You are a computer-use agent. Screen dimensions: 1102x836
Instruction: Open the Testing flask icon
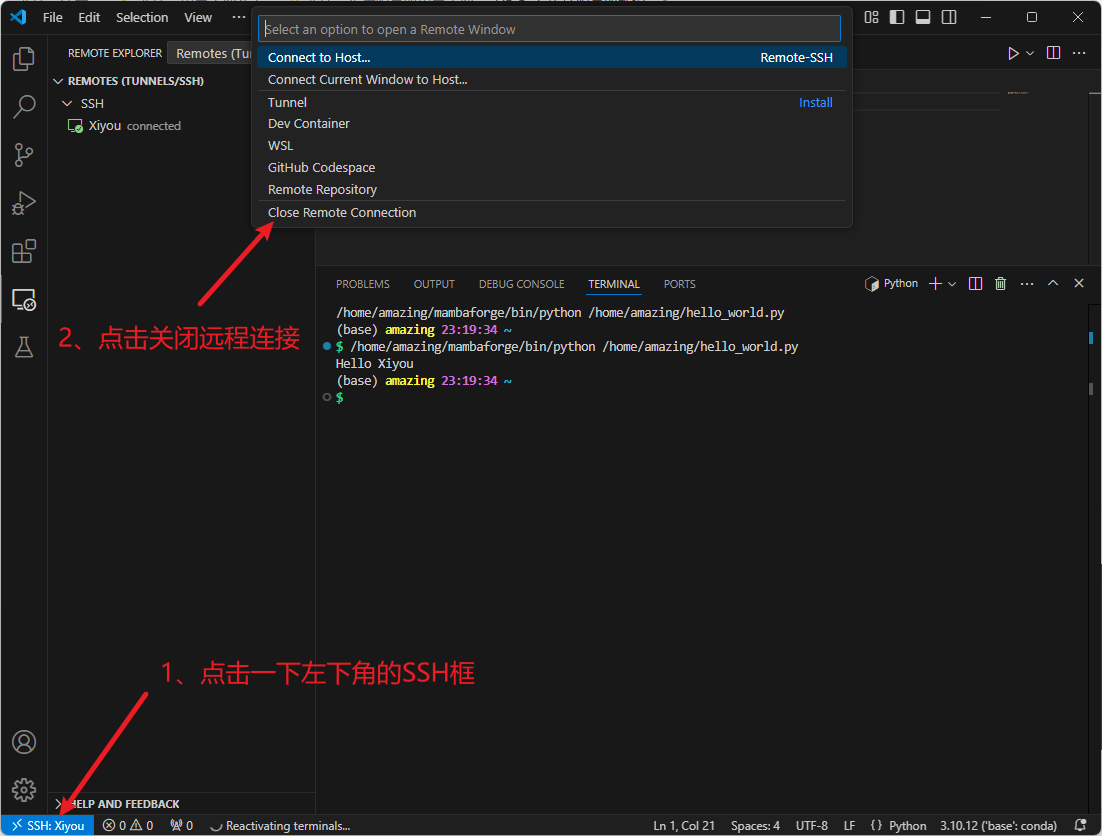point(23,347)
